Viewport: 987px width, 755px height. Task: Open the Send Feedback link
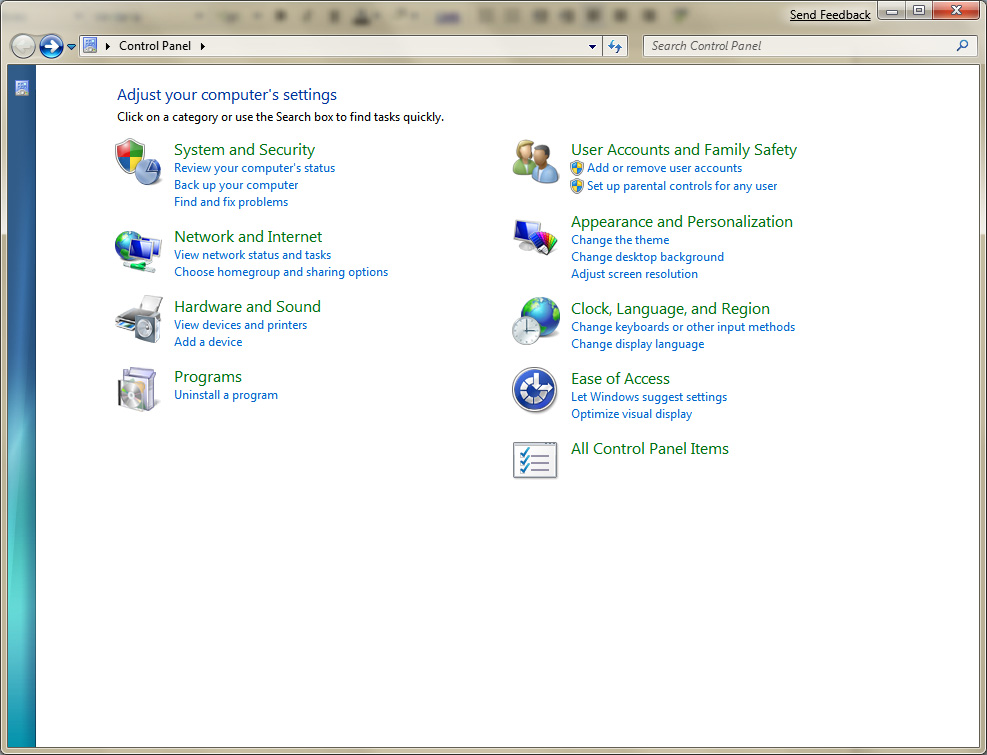(x=830, y=14)
